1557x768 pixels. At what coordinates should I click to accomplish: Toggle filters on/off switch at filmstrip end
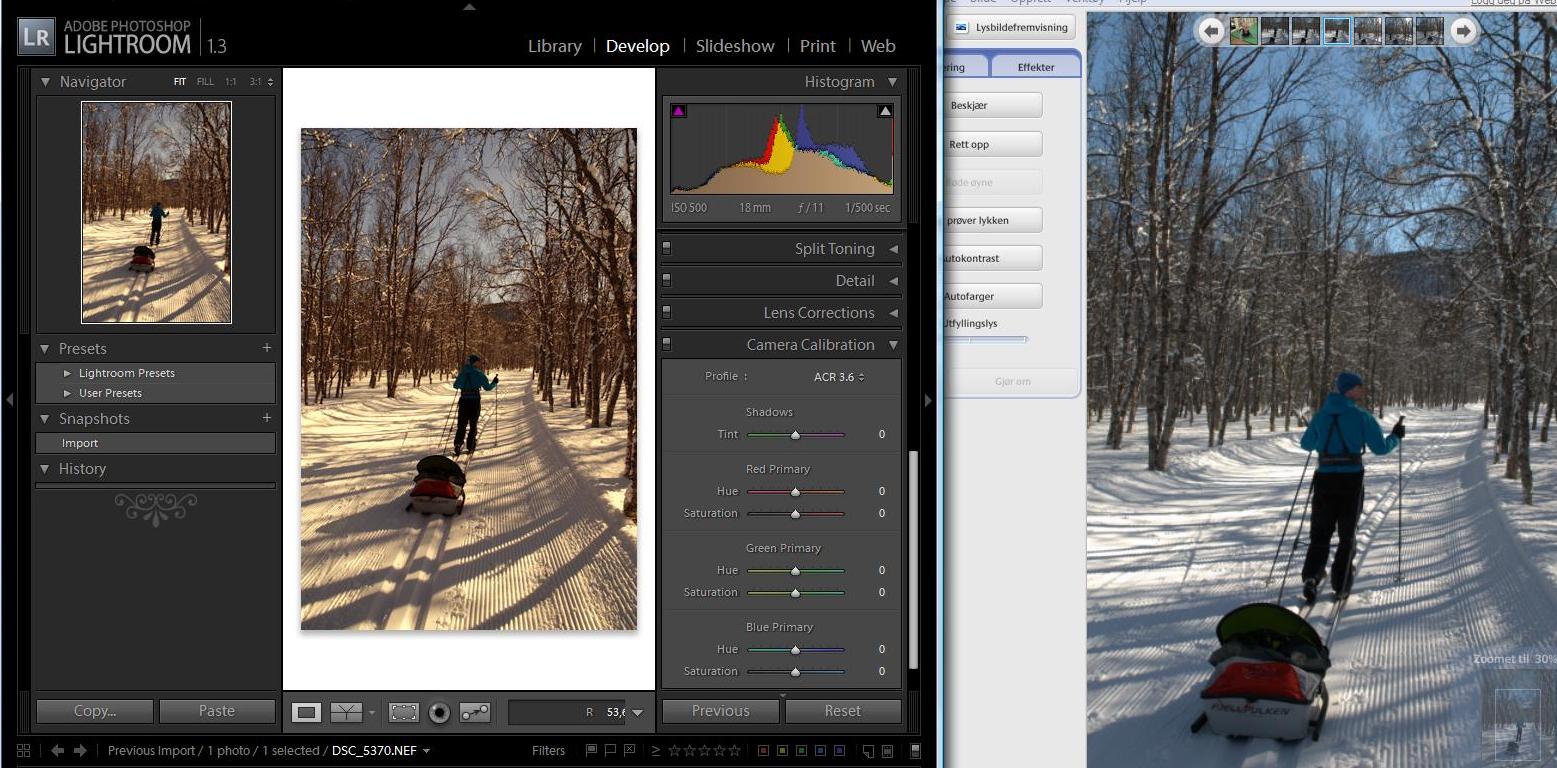click(915, 750)
